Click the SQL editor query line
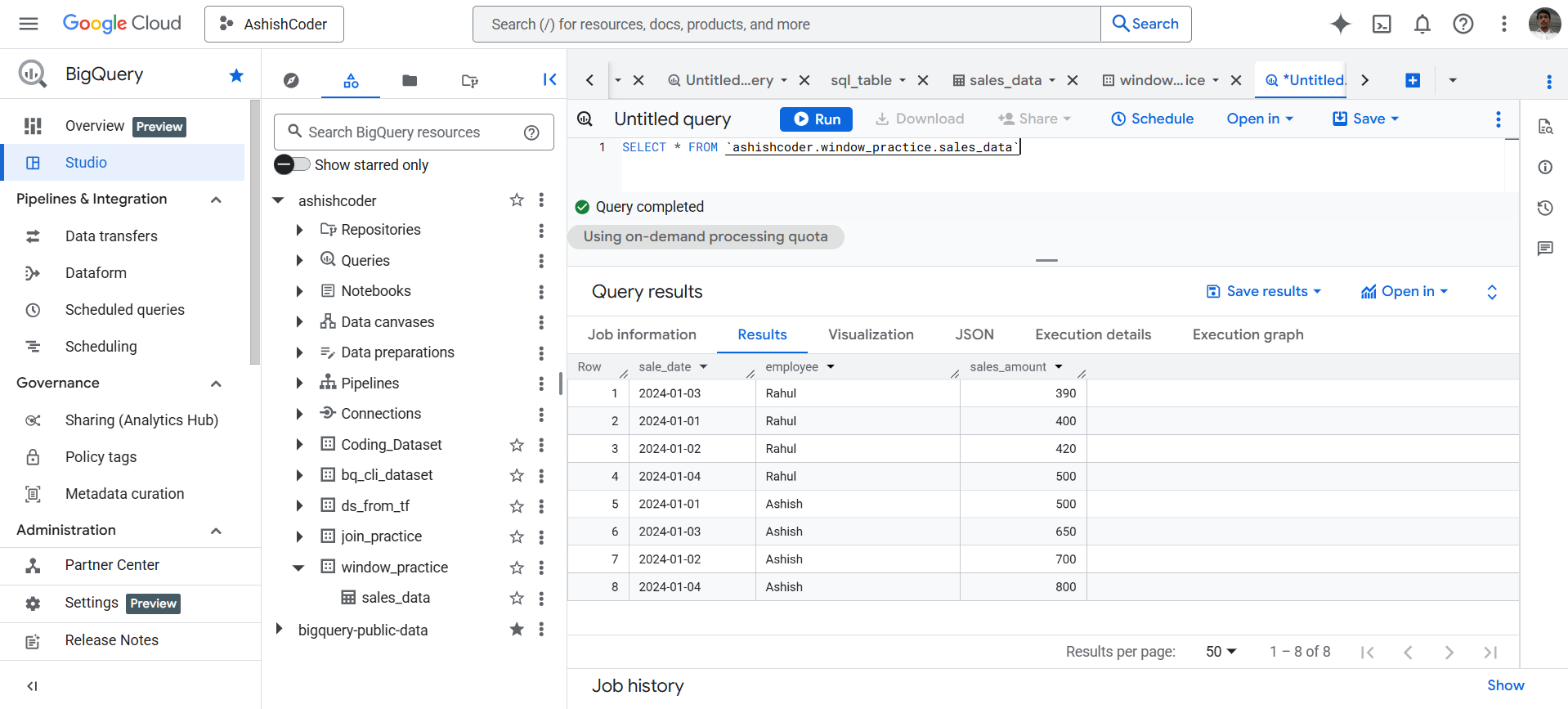The width and height of the screenshot is (1568, 709). [821, 147]
